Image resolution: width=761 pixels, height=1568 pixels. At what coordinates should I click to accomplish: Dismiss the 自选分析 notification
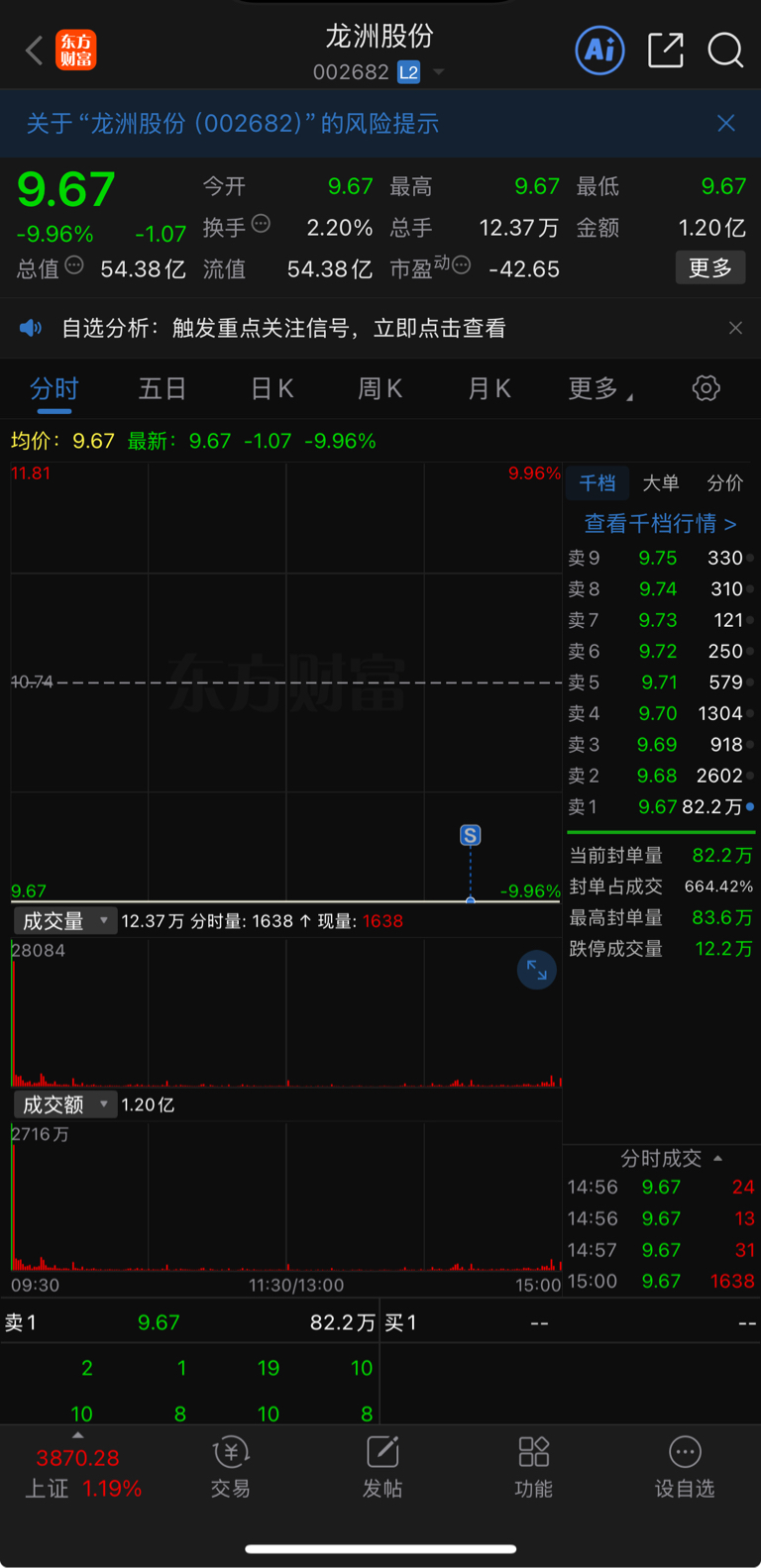[735, 328]
